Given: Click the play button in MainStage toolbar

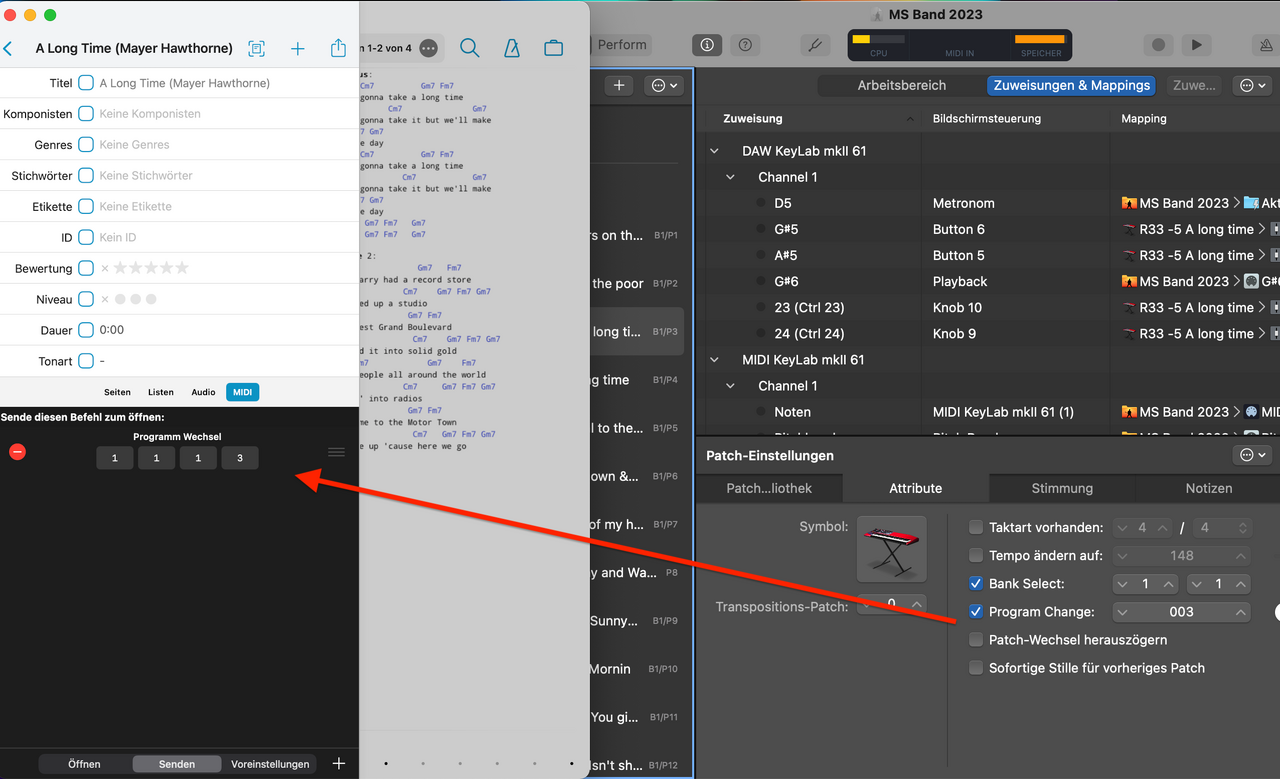Looking at the screenshot, I should tap(1196, 45).
